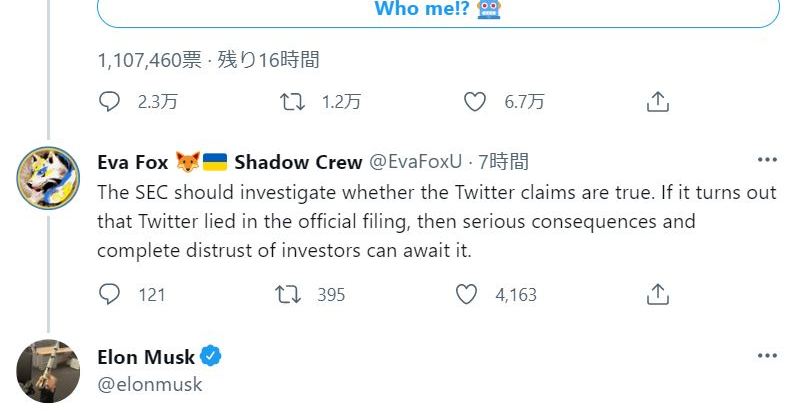Like Eva Fox's tweet with 4,163 likes
795x416 pixels.
point(466,294)
